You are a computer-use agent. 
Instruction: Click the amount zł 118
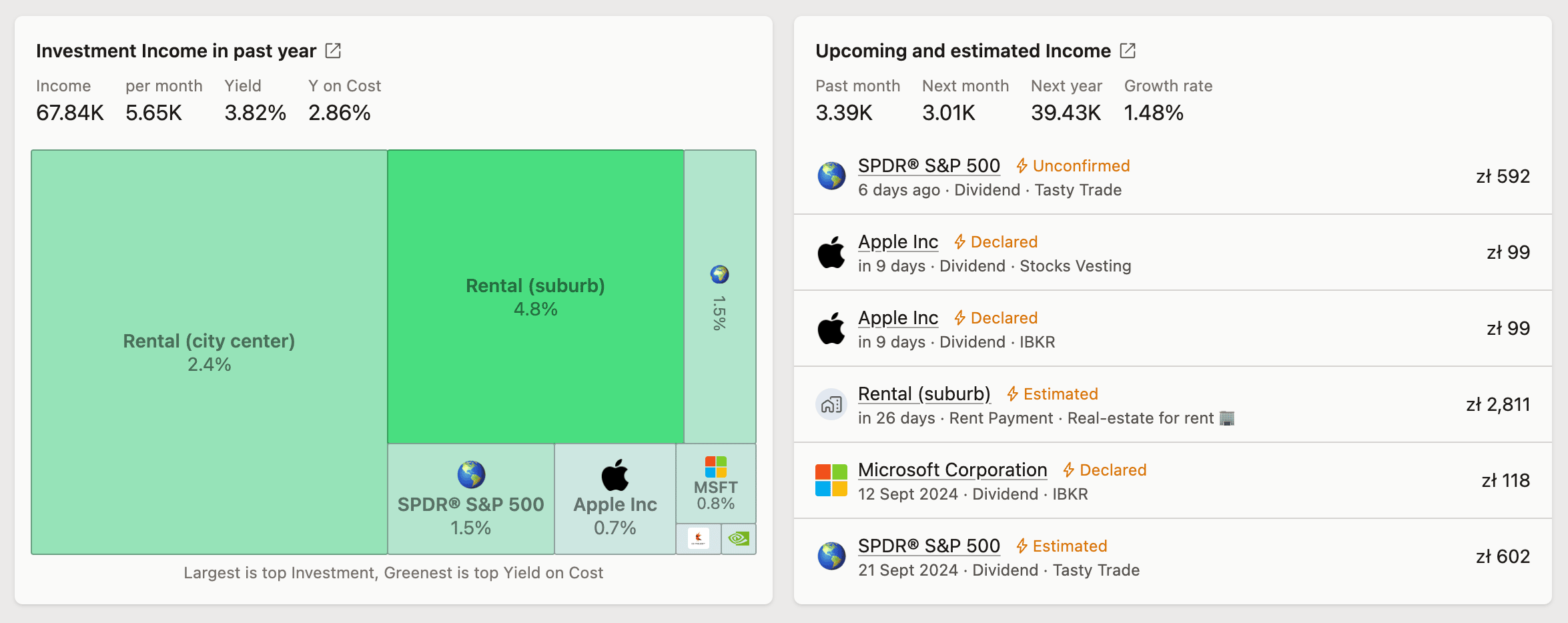tap(1505, 481)
